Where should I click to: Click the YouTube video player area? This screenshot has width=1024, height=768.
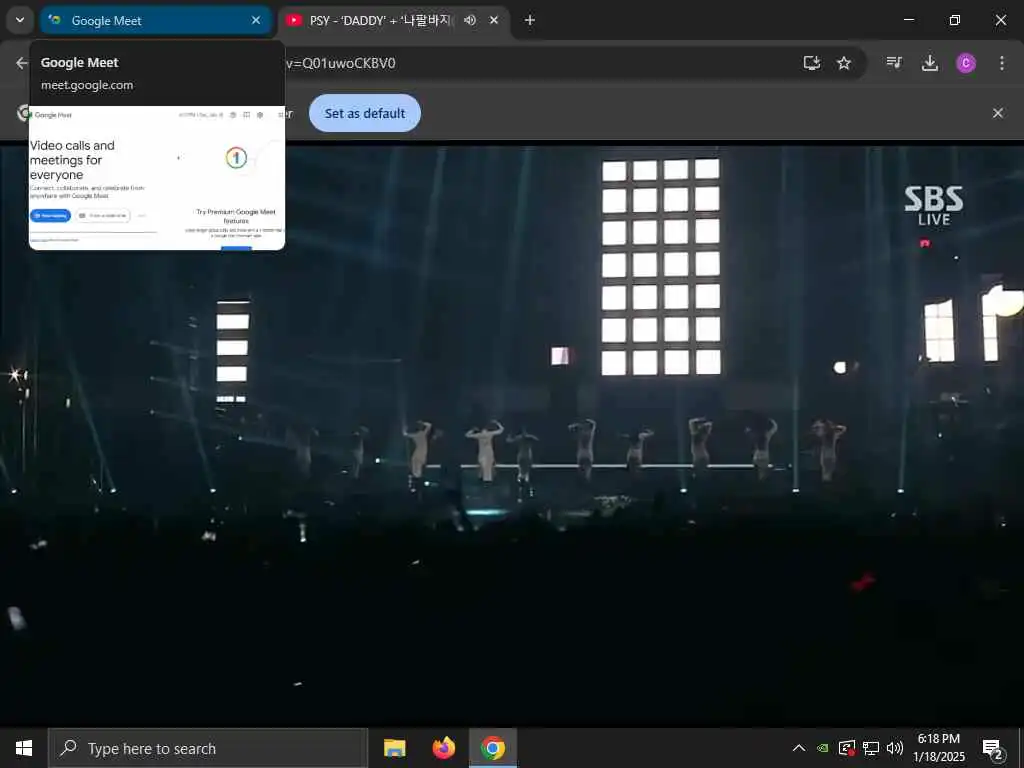(512, 435)
